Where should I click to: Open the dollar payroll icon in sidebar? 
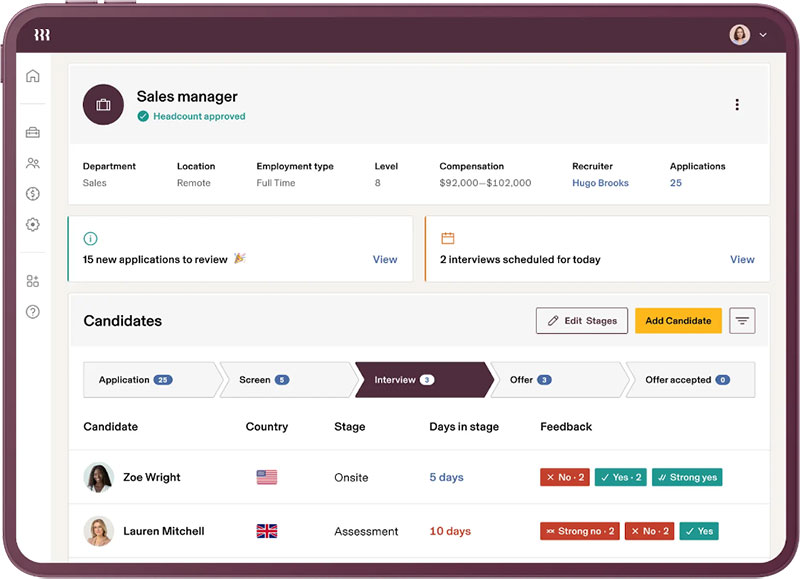(33, 194)
